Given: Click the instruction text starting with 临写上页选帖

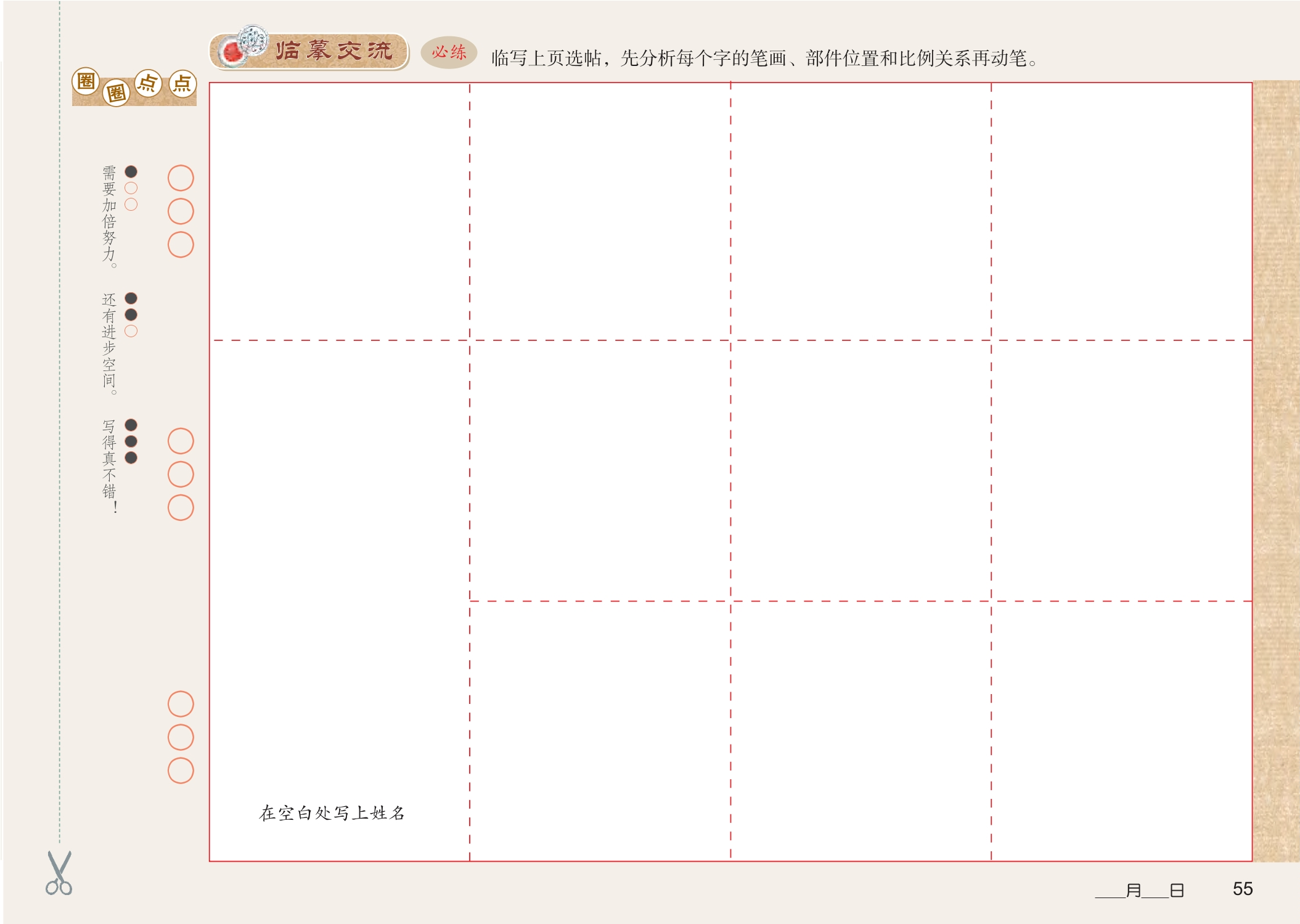Looking at the screenshot, I should pos(764,59).
